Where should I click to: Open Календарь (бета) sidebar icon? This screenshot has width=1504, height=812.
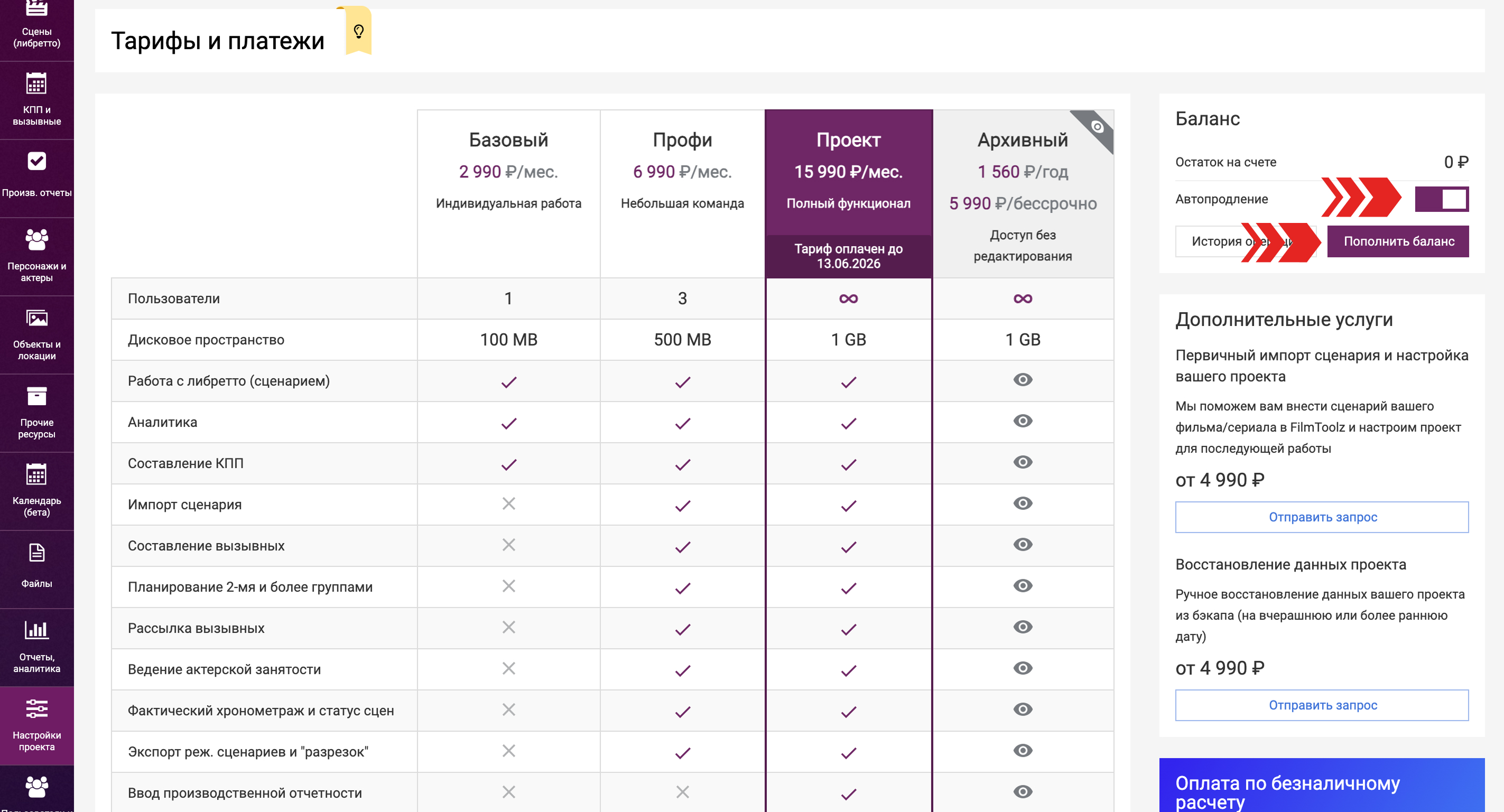pyautogui.click(x=36, y=475)
